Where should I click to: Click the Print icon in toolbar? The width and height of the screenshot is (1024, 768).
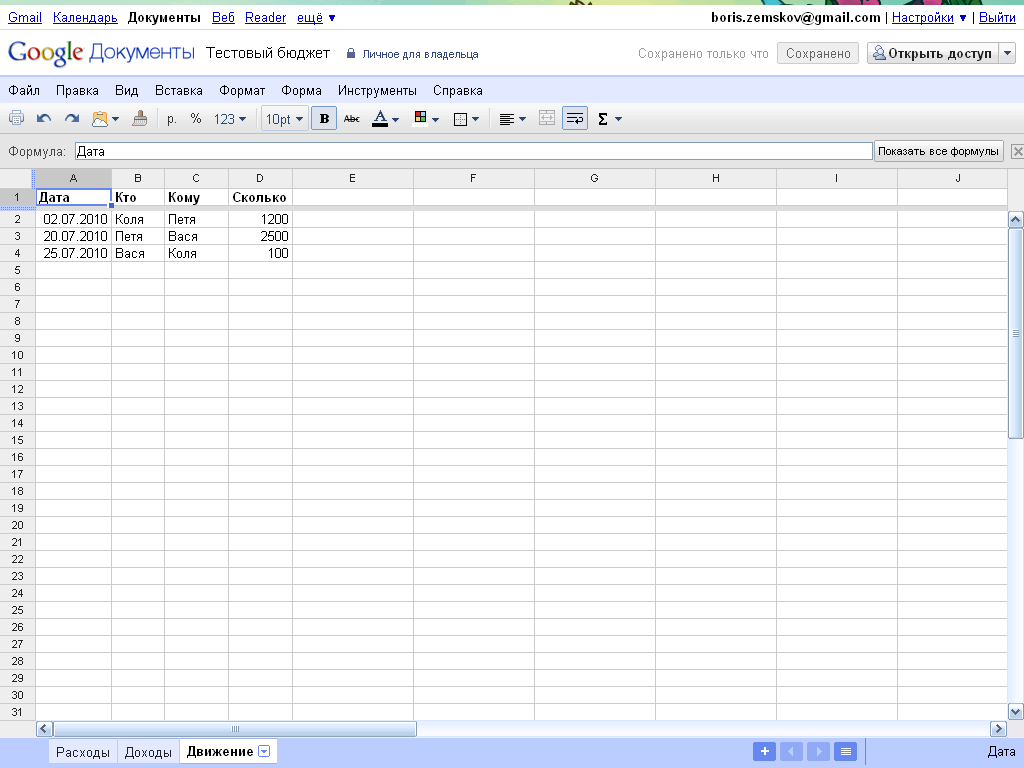(16, 119)
